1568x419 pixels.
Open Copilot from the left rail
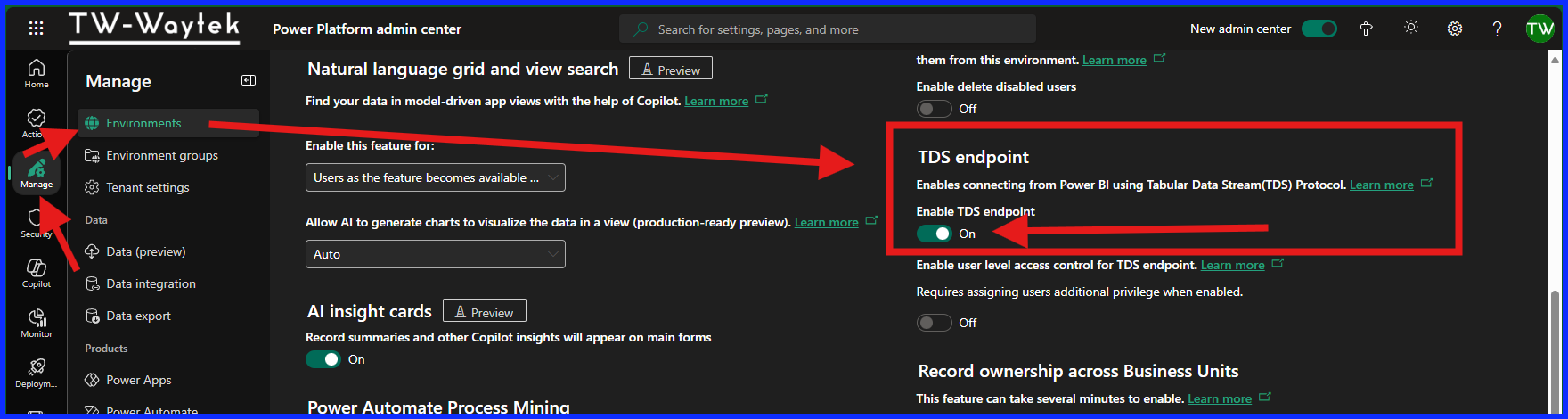37,273
